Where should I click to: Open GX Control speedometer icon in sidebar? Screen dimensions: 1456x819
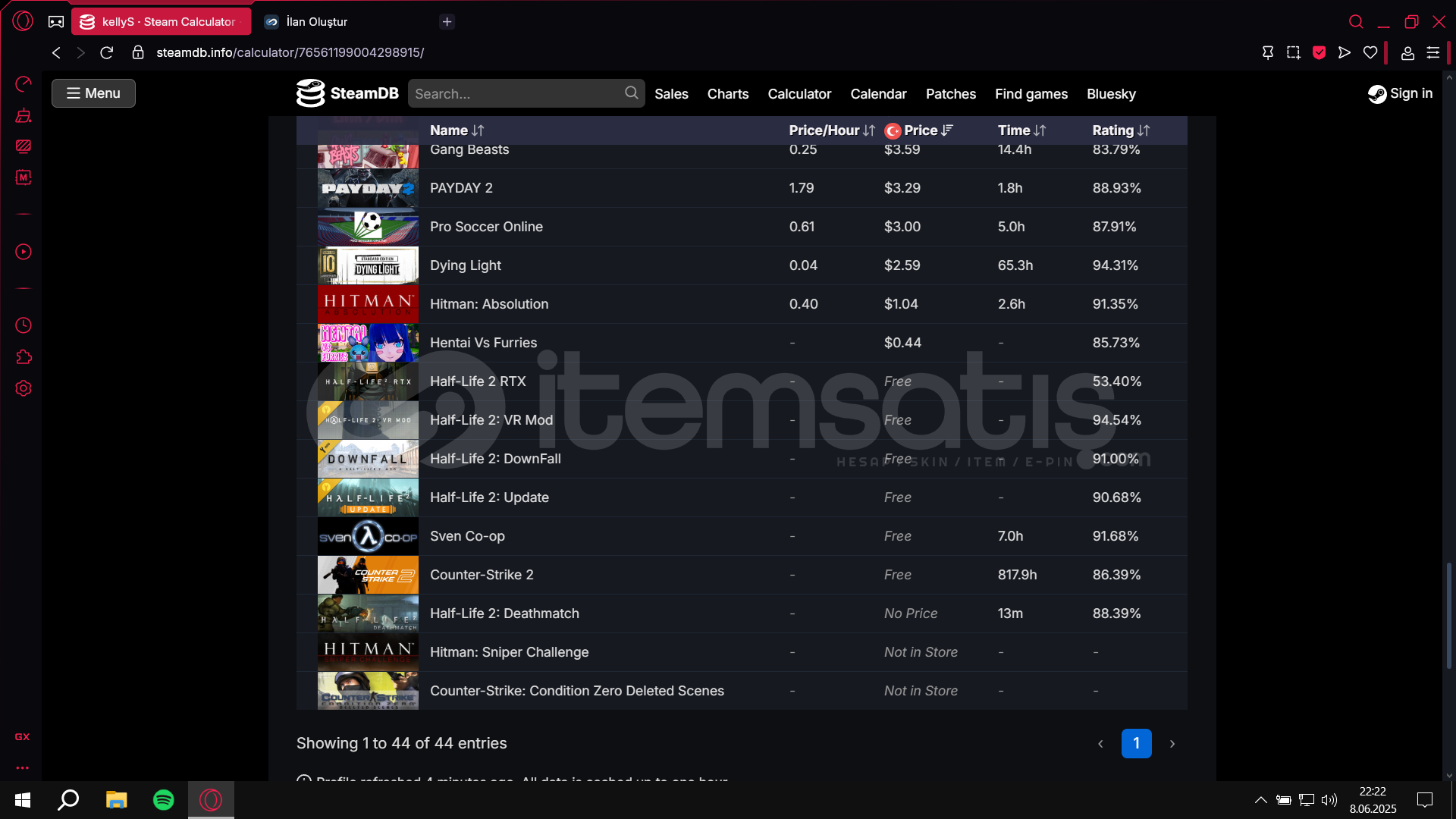point(24,83)
